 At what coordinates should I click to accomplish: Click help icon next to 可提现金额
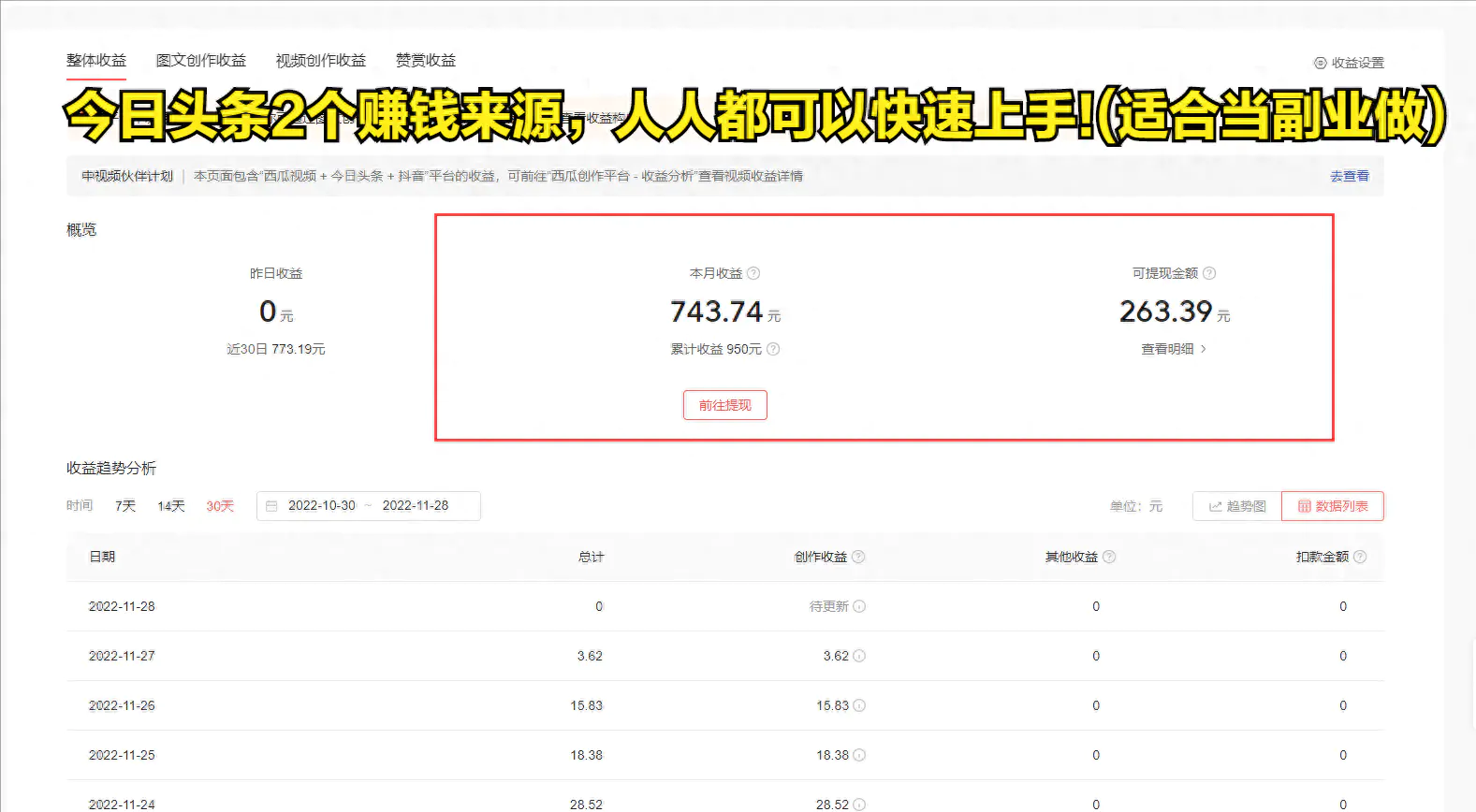point(1209,273)
